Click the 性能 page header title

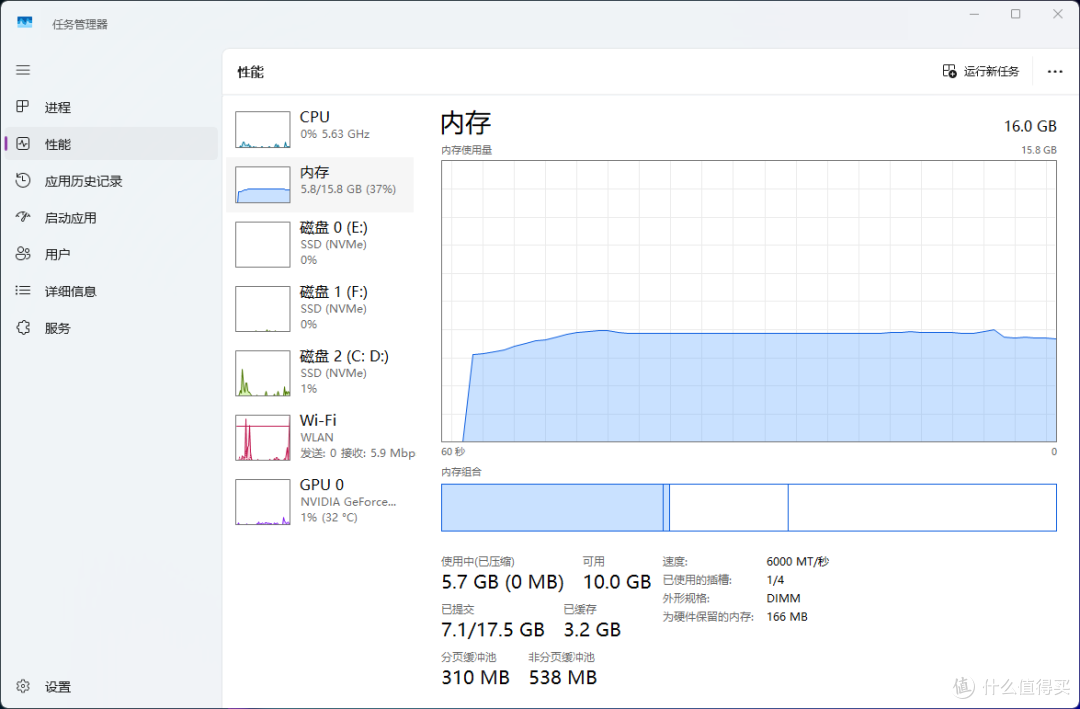click(x=251, y=72)
